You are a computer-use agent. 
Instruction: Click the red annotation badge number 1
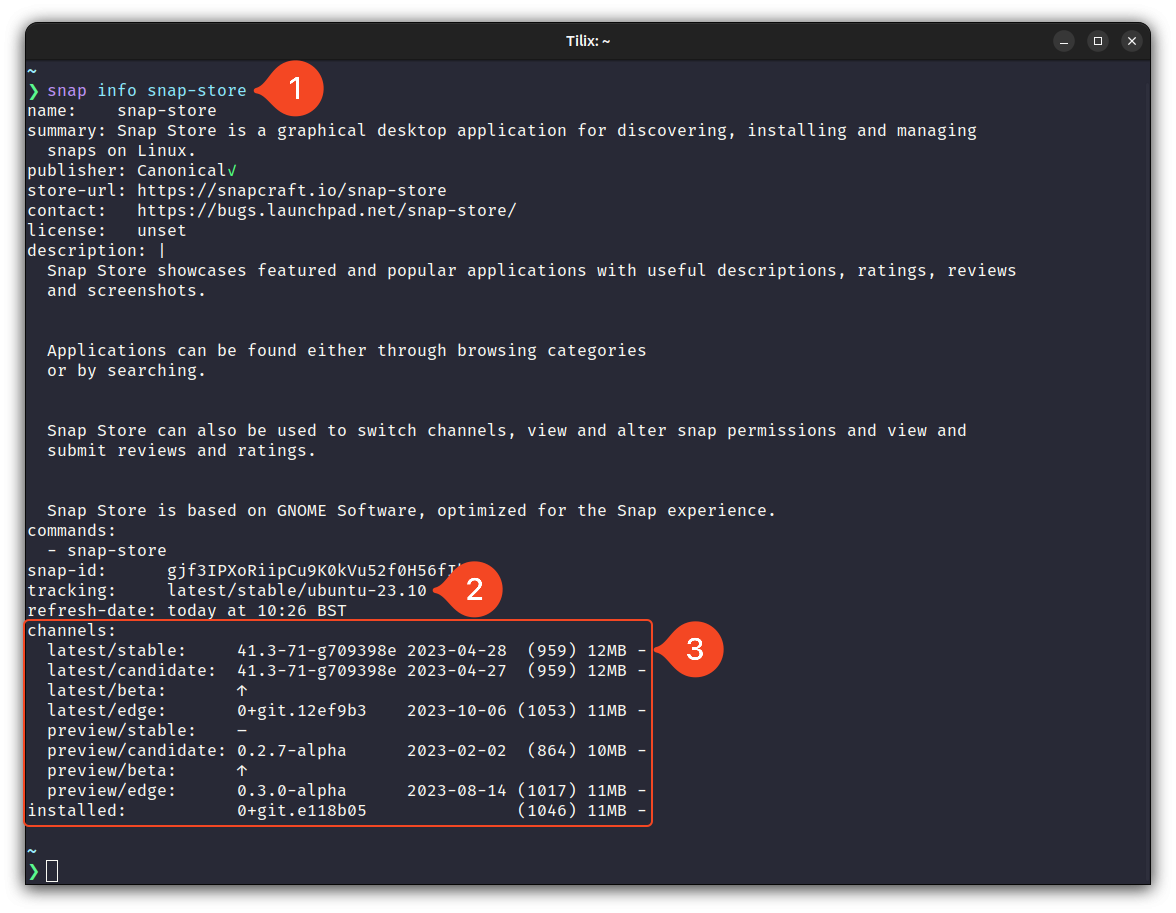pos(295,89)
